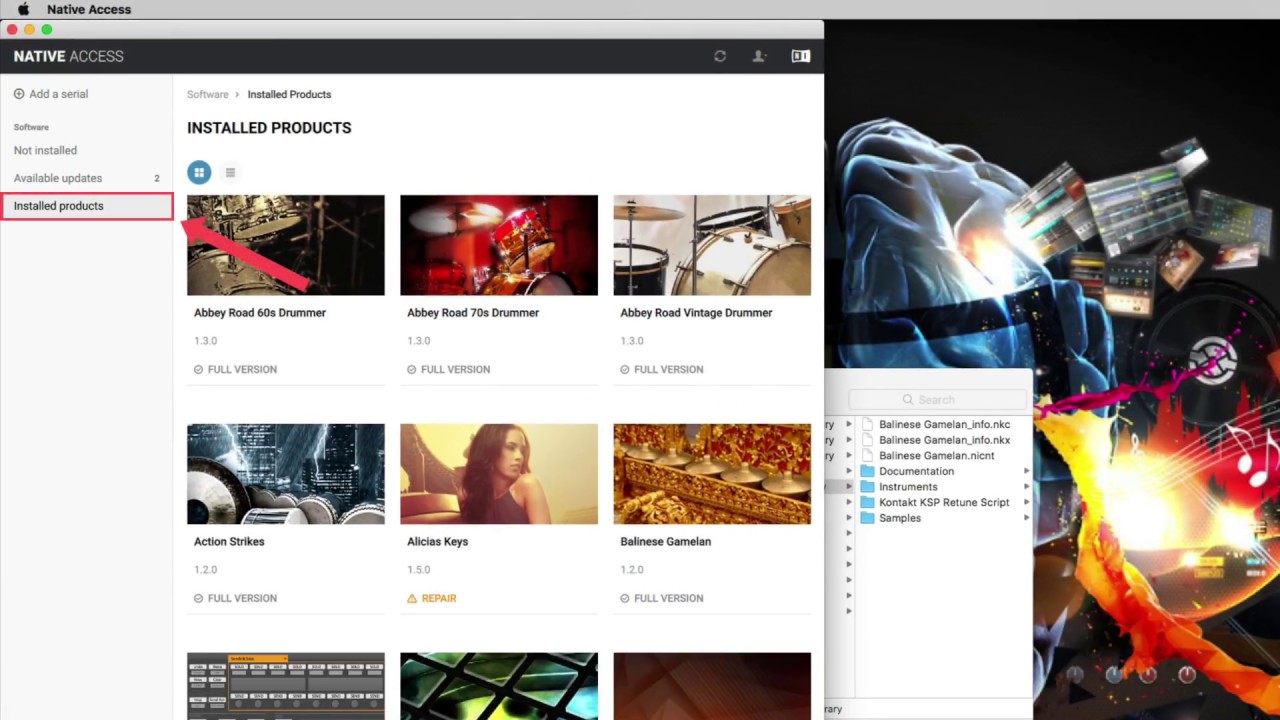This screenshot has width=1280, height=720.
Task: Switch to list view
Action: [x=230, y=172]
